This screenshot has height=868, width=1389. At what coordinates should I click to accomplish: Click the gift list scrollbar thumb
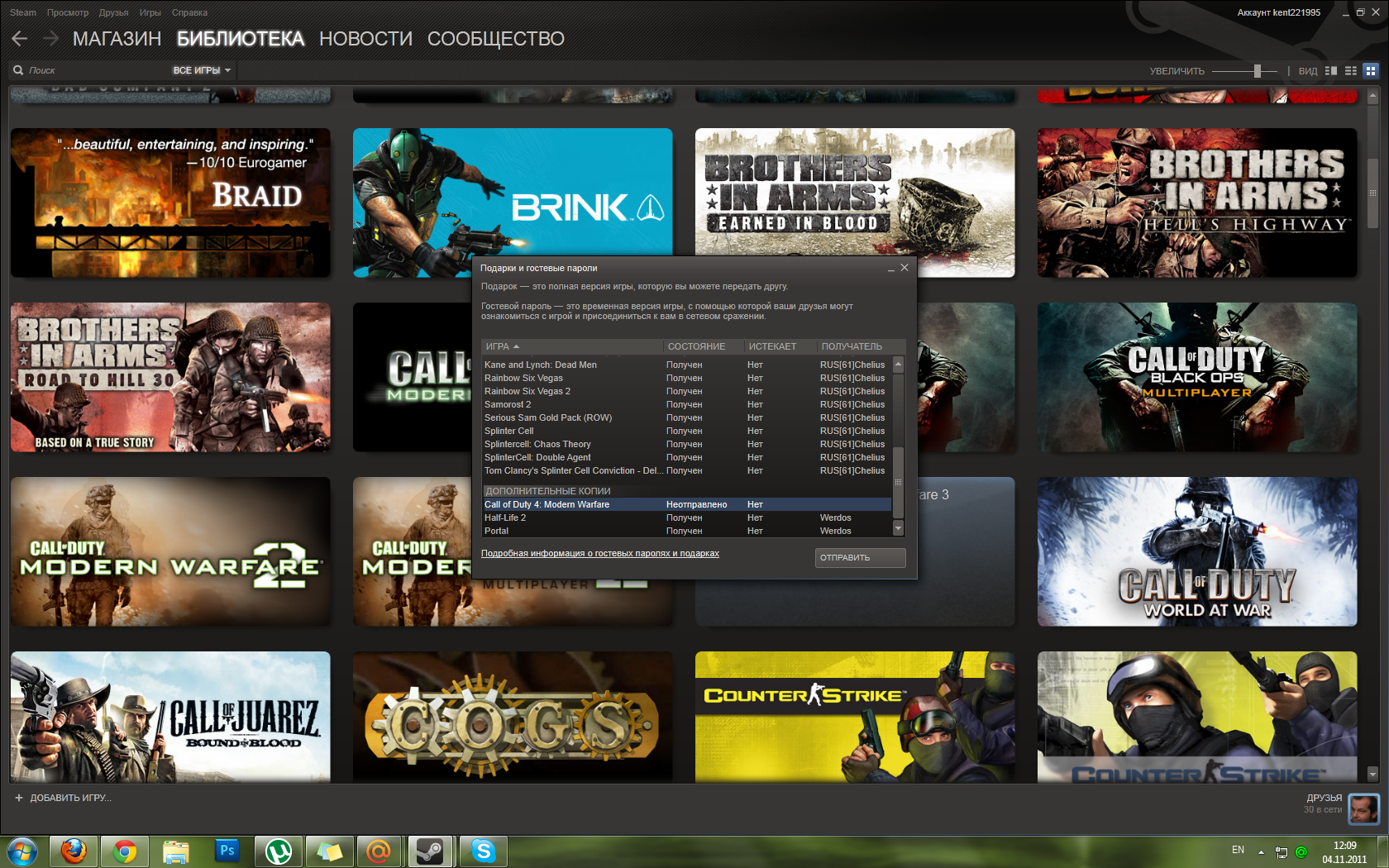point(898,481)
